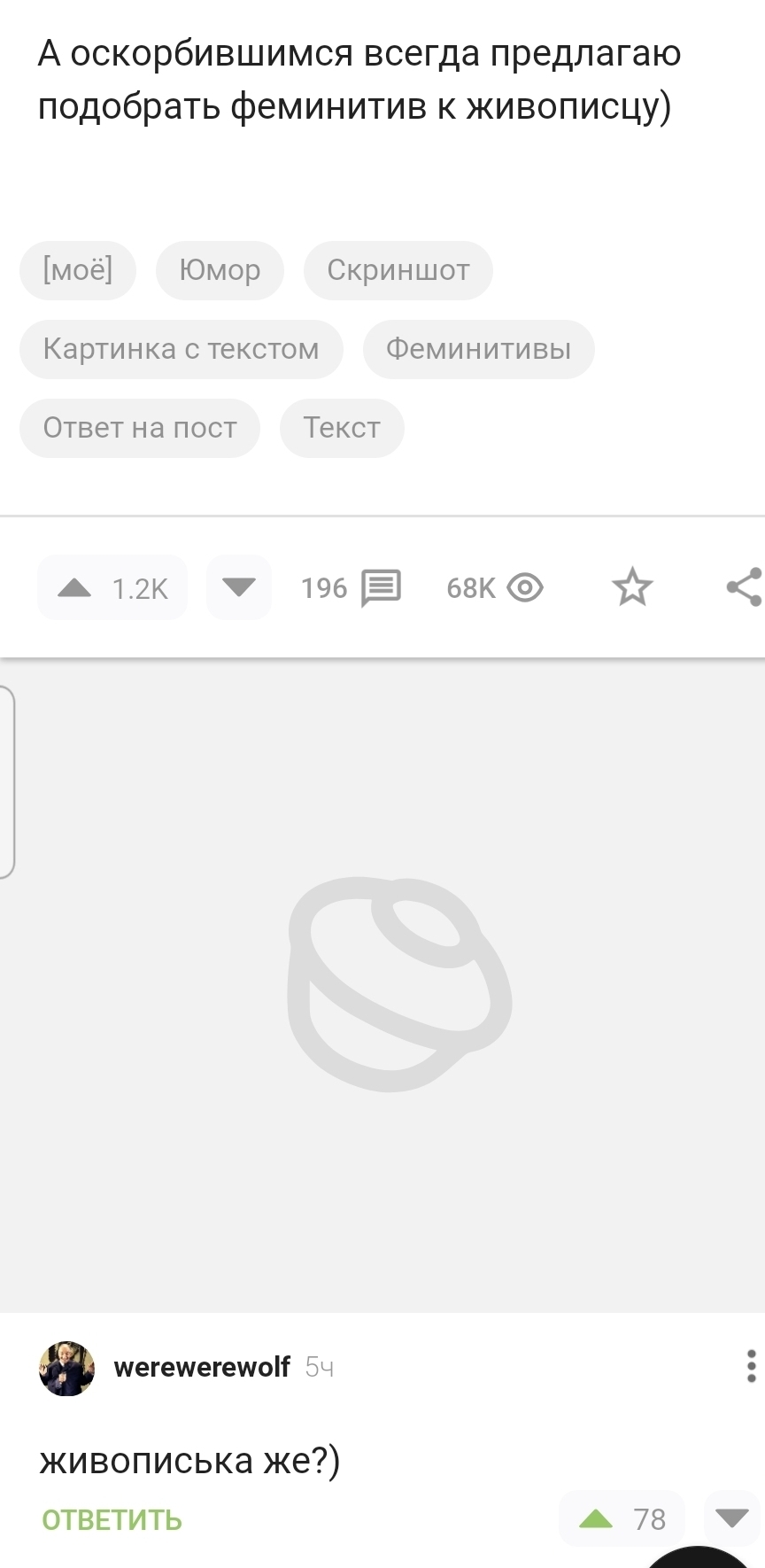Tap the image placeholder with the cookie logo
The width and height of the screenshot is (765, 1568).
[x=382, y=985]
